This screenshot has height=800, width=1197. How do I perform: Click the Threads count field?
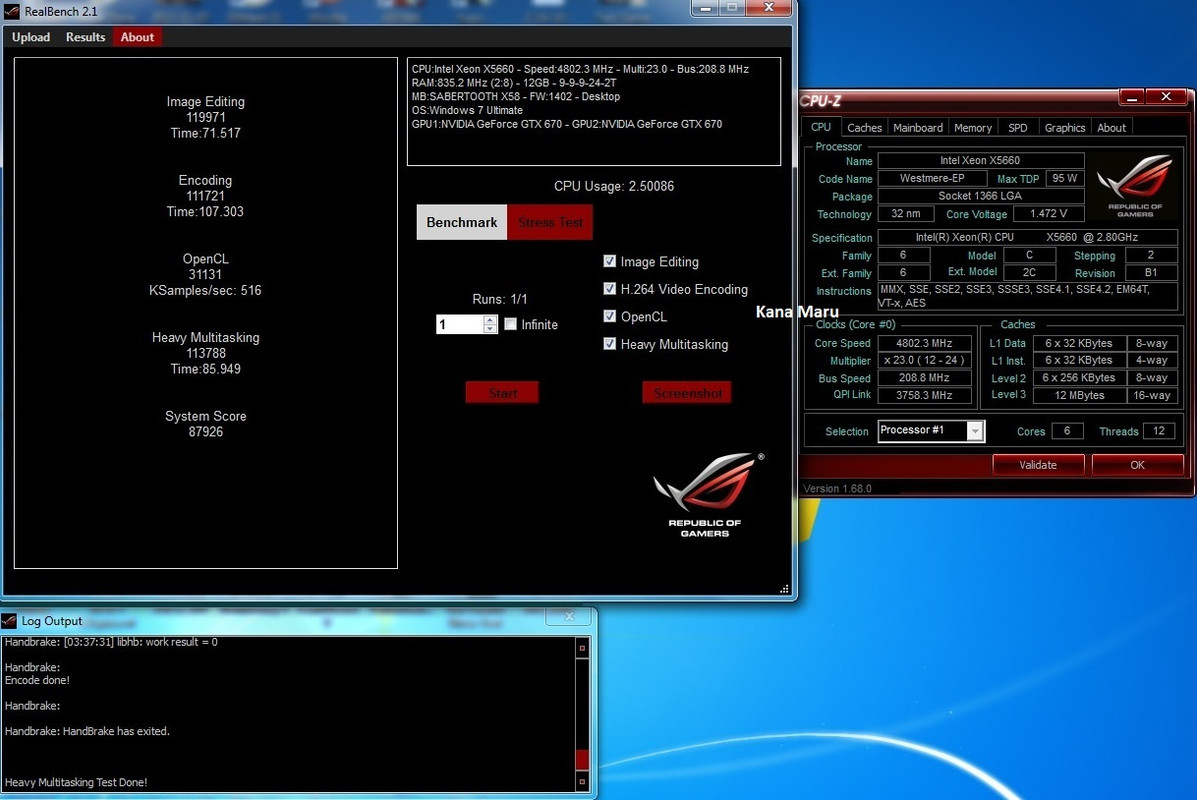coord(1159,431)
